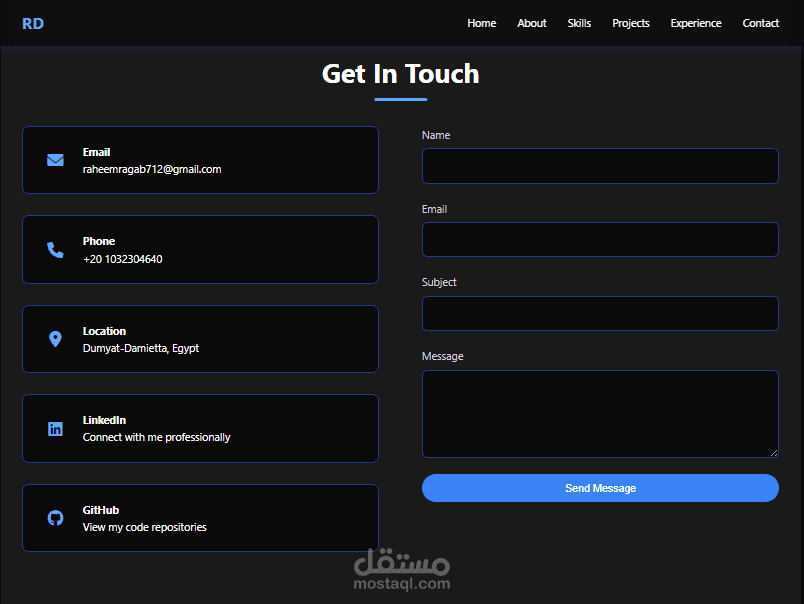Click the LinkedIn logo icon
Viewport: 804px width, 604px height.
[x=55, y=429]
